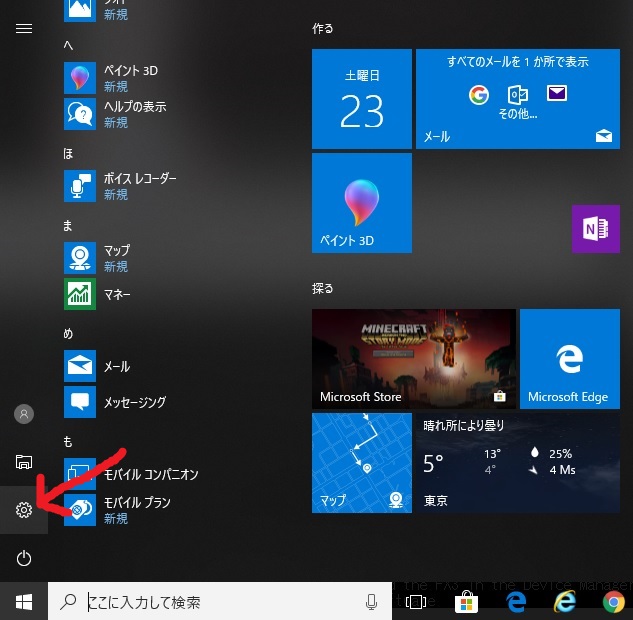This screenshot has width=633, height=620.
Task: Click the ボイス レコーダー microphone icon
Action: [80, 186]
